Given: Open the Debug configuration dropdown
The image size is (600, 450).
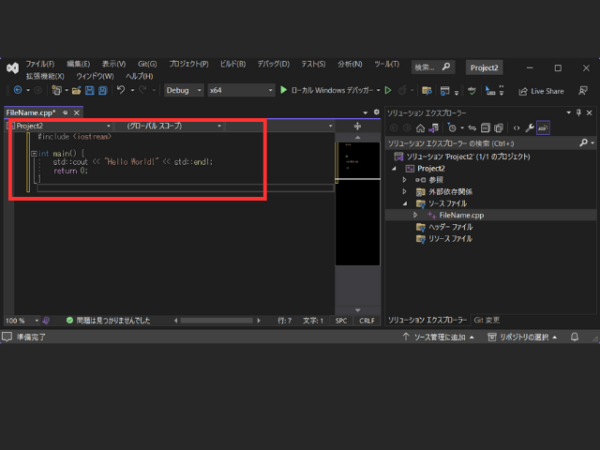Looking at the screenshot, I should pyautogui.click(x=184, y=90).
